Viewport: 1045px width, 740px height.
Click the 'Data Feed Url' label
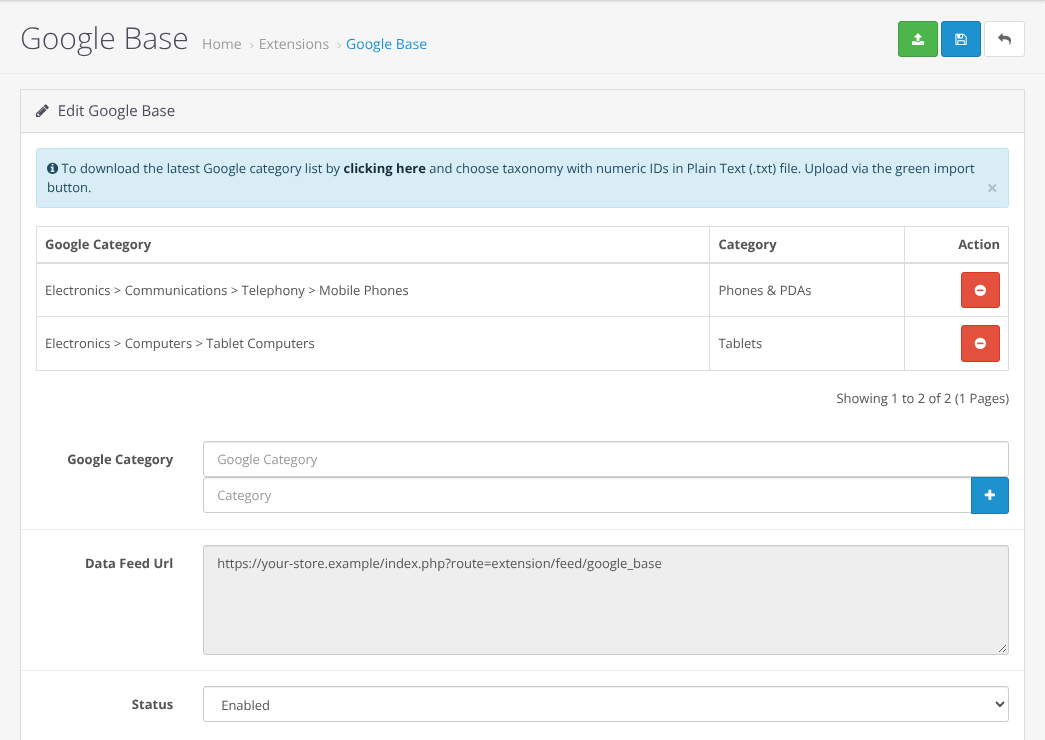(x=129, y=563)
